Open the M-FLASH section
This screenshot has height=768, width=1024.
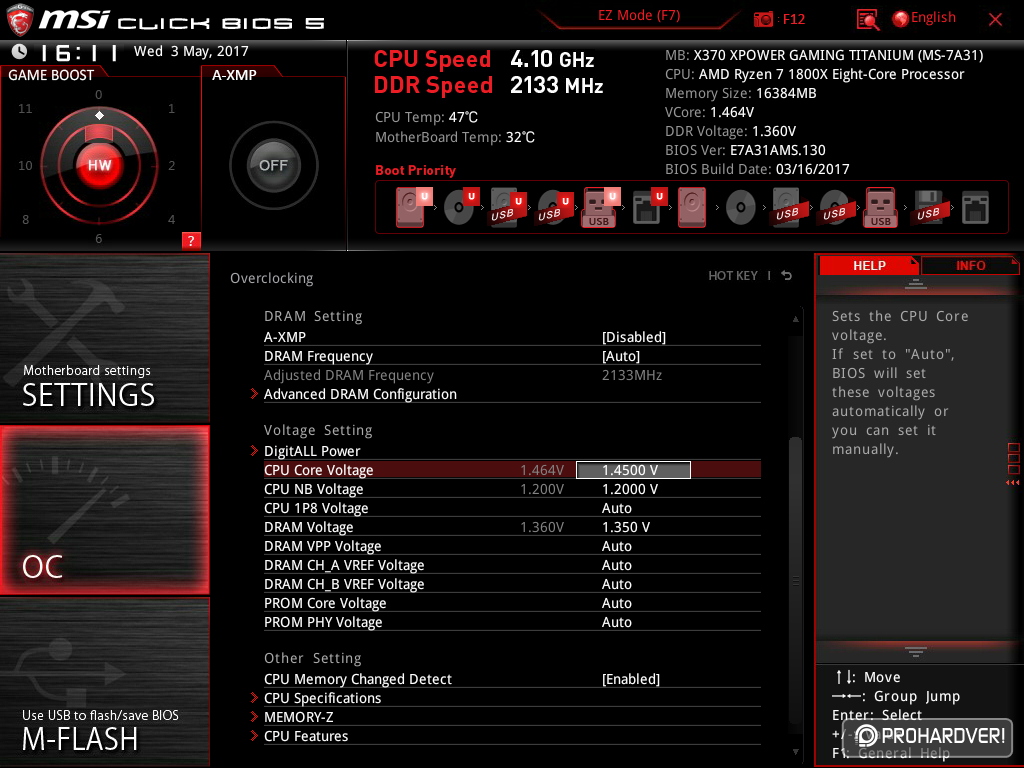pyautogui.click(x=104, y=682)
